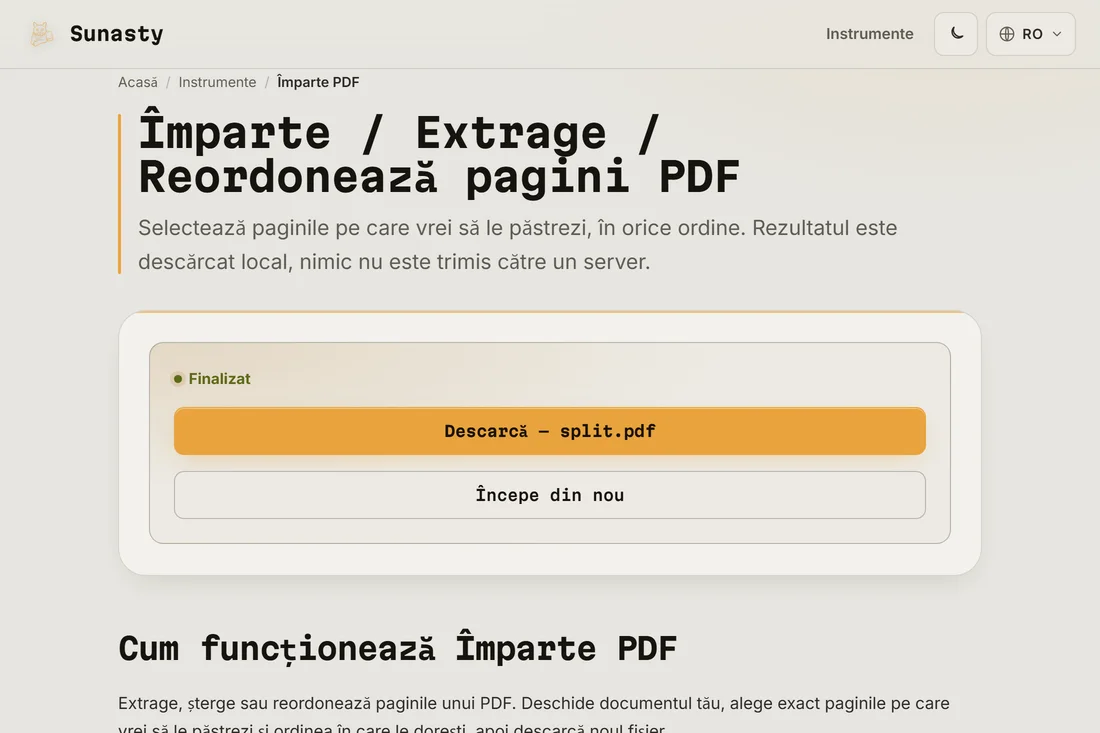Click the Finalizat status label
This screenshot has height=733, width=1100.
click(x=219, y=379)
